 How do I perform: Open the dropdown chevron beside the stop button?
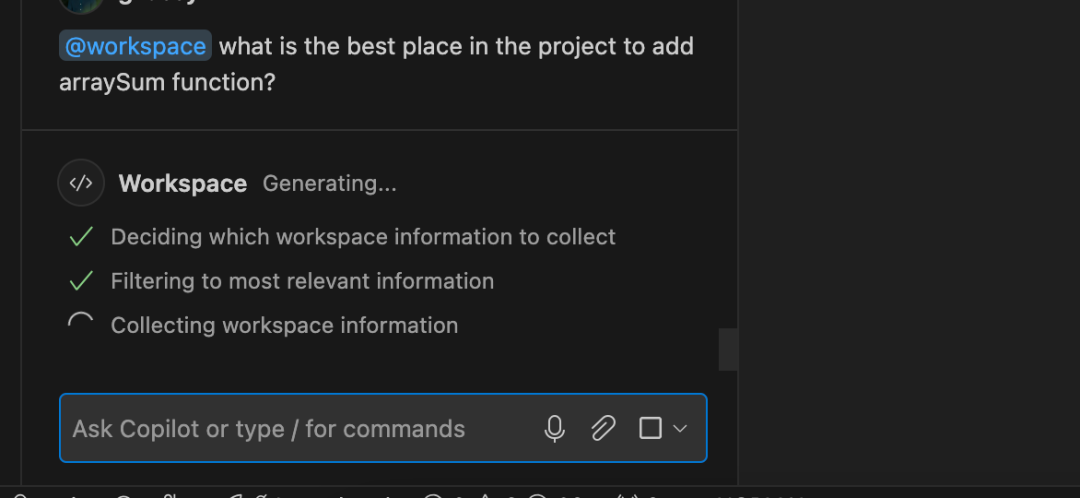680,429
